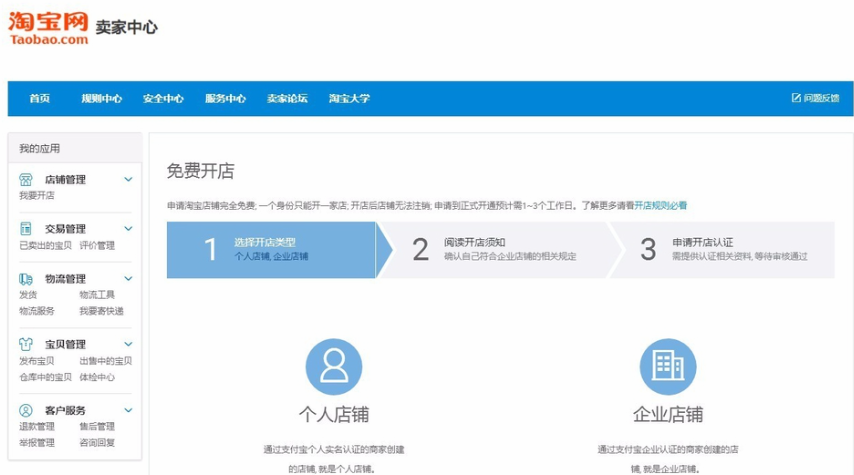Click the 物流管理 truck icon
The width and height of the screenshot is (854, 475).
[26, 279]
